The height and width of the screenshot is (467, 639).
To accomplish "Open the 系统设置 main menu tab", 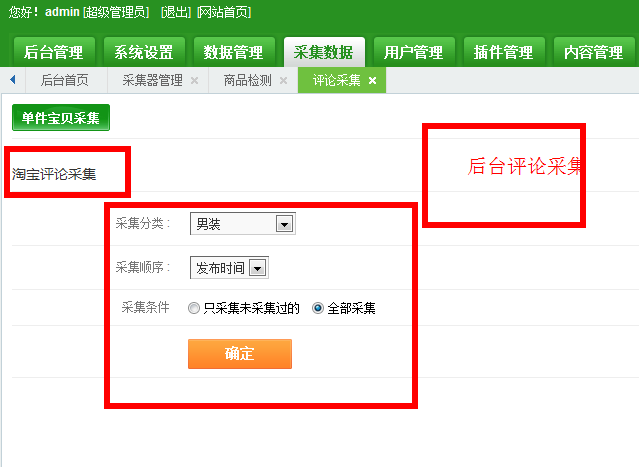I will [x=144, y=52].
